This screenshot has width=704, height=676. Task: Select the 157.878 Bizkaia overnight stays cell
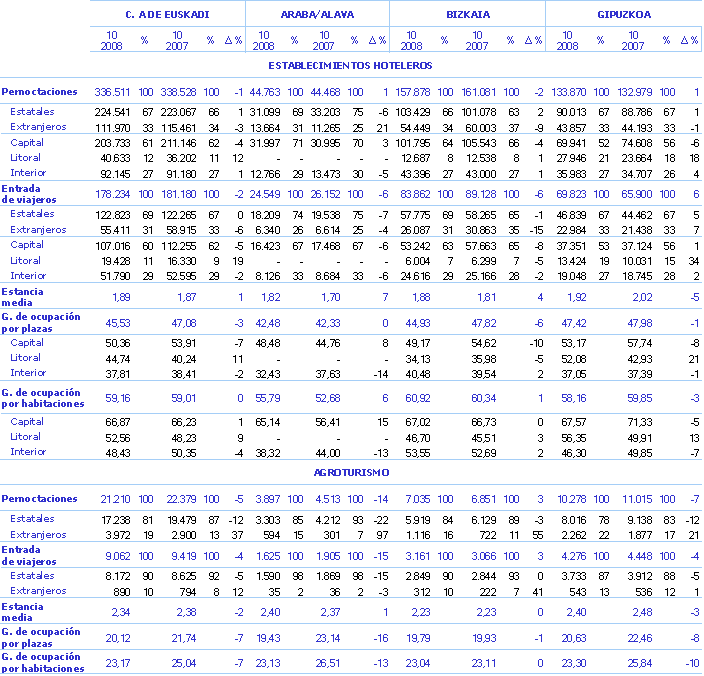(x=412, y=91)
